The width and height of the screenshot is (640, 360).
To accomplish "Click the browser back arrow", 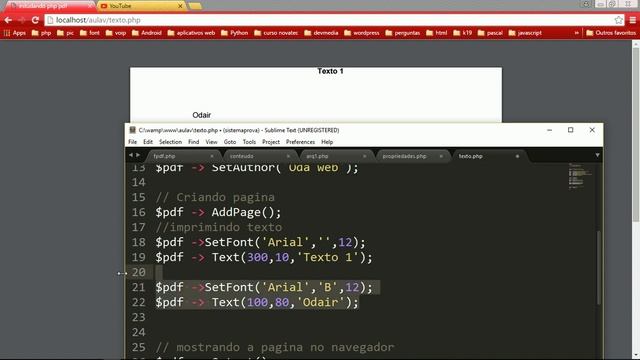I will tap(8, 20).
